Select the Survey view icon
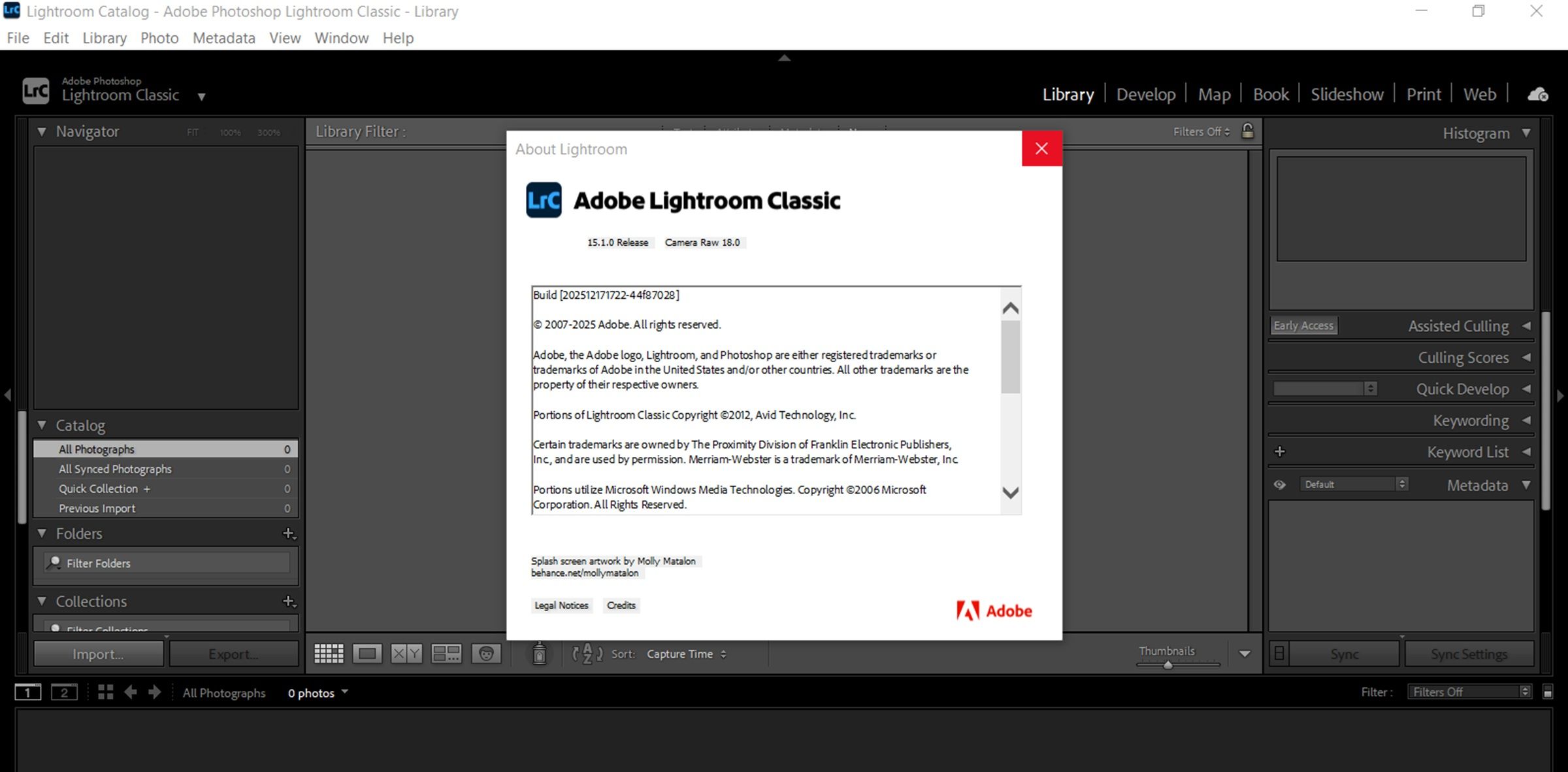Screen dimensions: 1568x772 [x=446, y=653]
